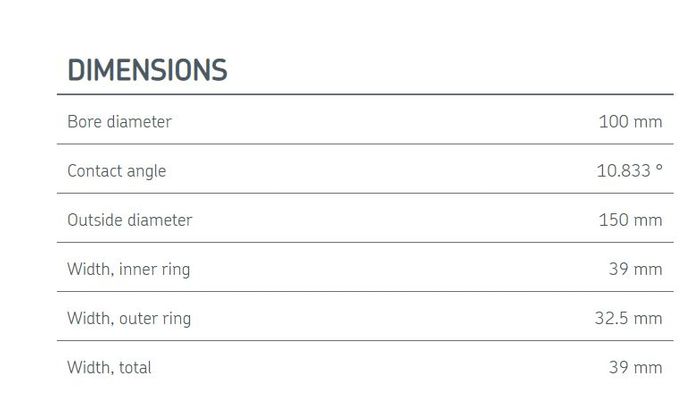Select the Width, outer ring label
This screenshot has width=700, height=408.
click(x=128, y=319)
